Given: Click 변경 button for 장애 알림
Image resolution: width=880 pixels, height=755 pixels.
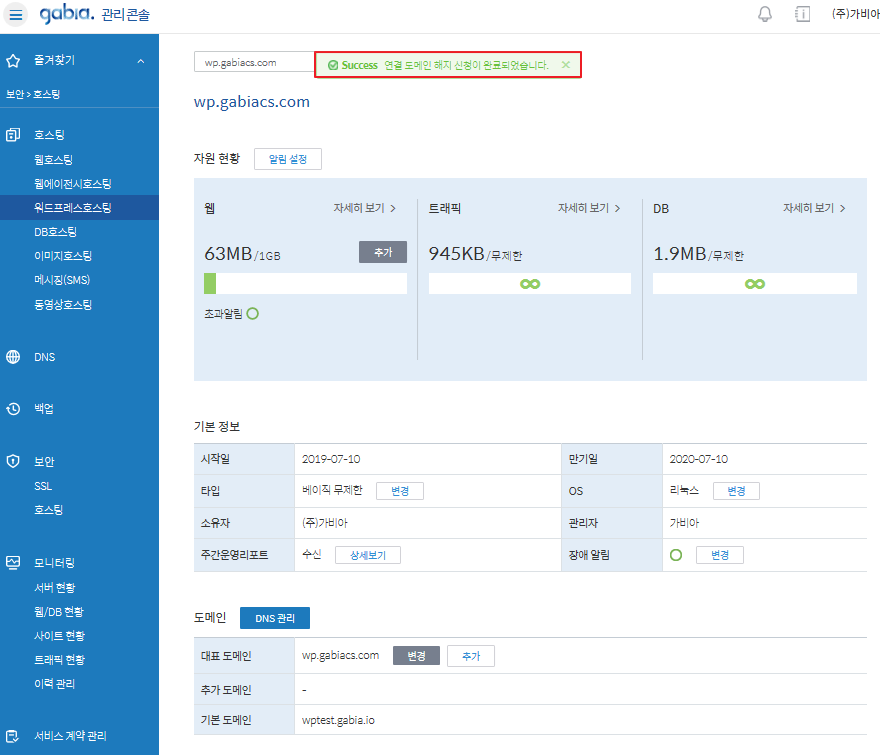Looking at the screenshot, I should coord(719,555).
